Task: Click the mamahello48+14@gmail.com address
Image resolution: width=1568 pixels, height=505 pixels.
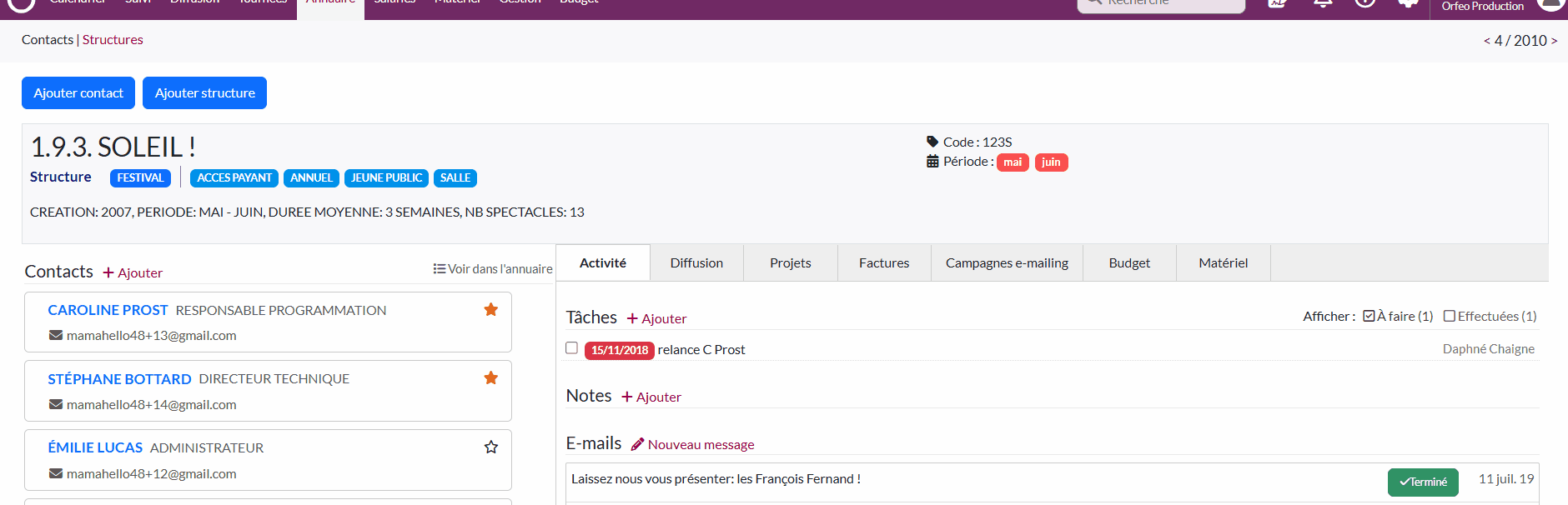Action: pyautogui.click(x=152, y=404)
